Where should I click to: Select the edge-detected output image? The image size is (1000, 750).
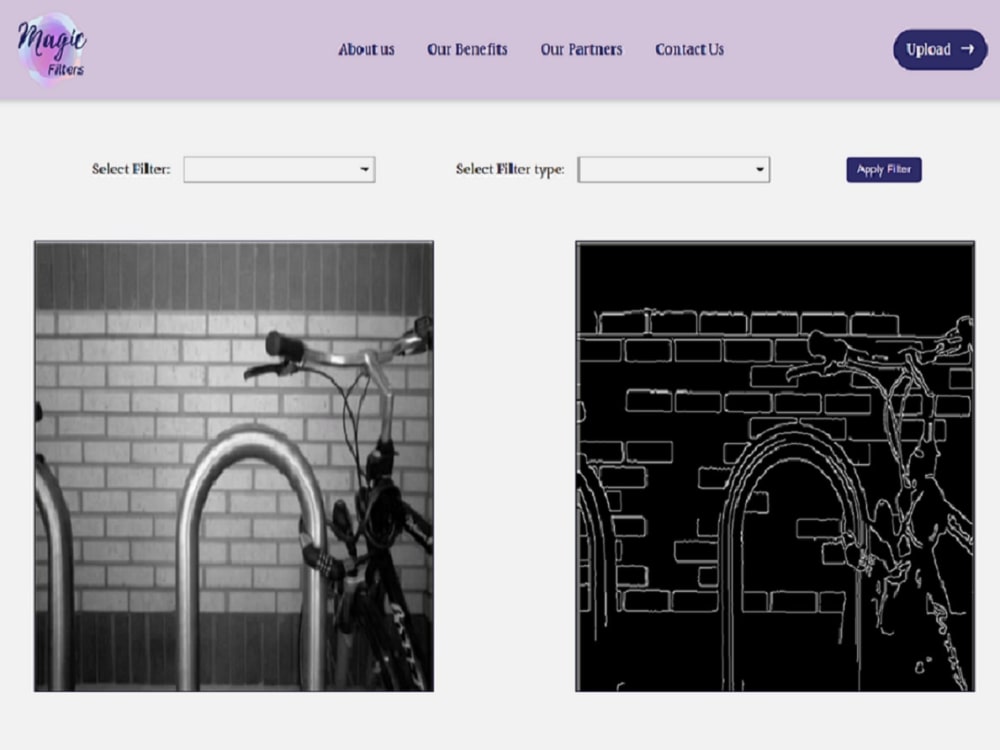775,466
